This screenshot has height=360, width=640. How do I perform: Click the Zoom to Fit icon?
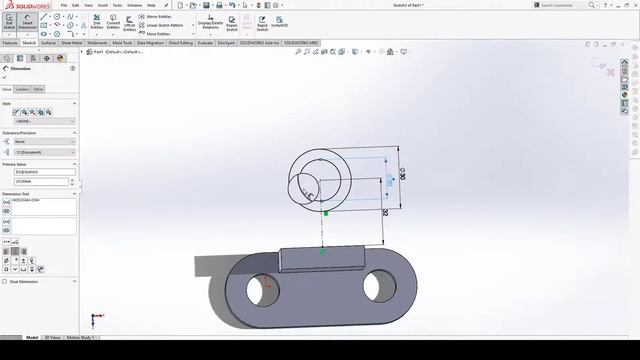coord(298,52)
